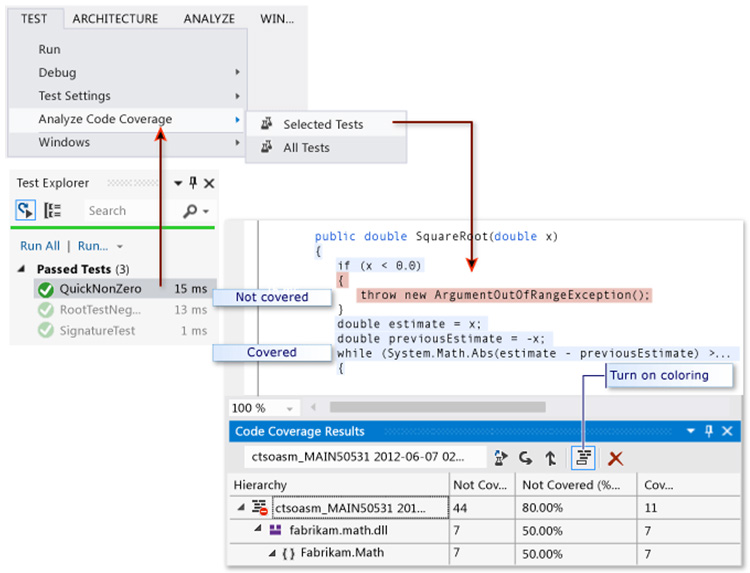Pin the Test Explorer panel

(x=193, y=183)
